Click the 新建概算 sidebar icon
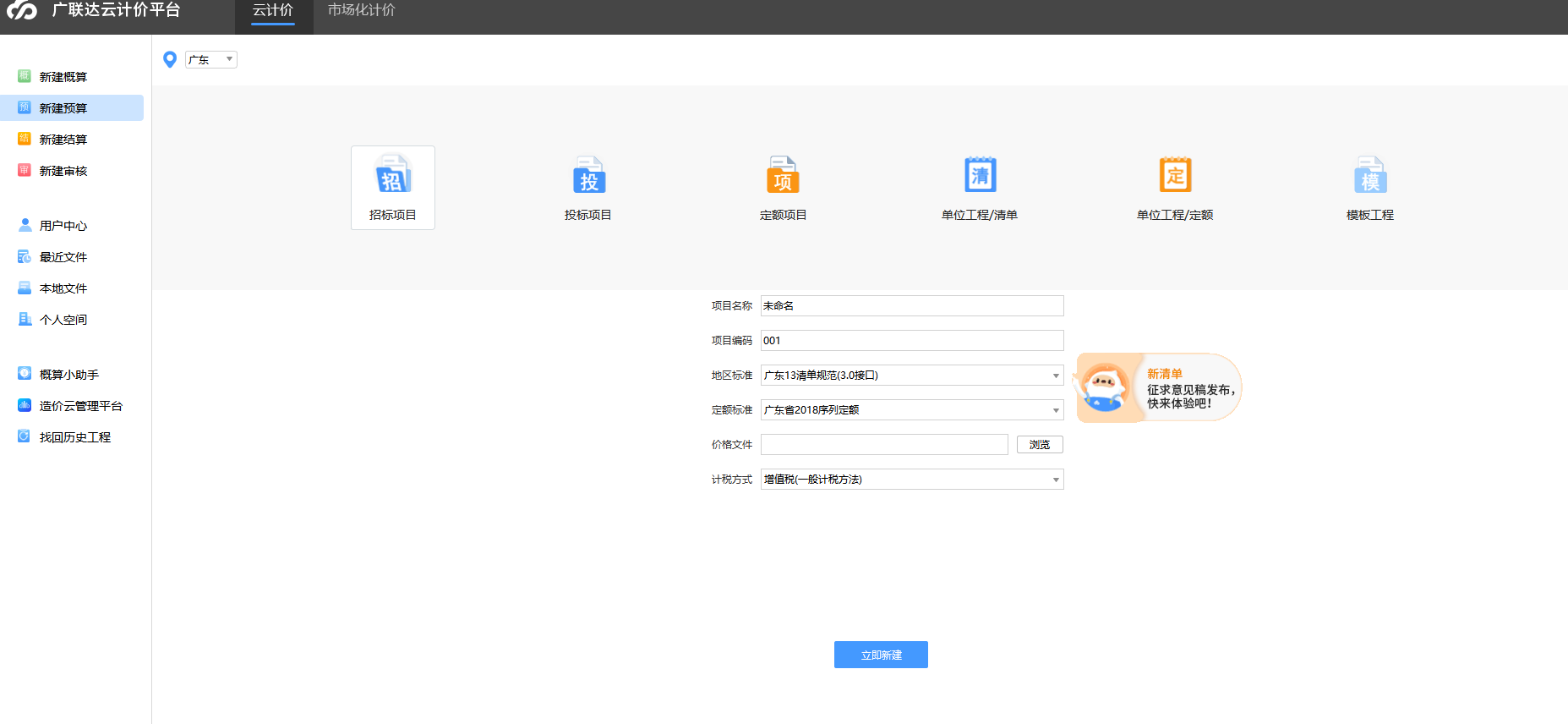This screenshot has height=724, width=1568. click(25, 76)
